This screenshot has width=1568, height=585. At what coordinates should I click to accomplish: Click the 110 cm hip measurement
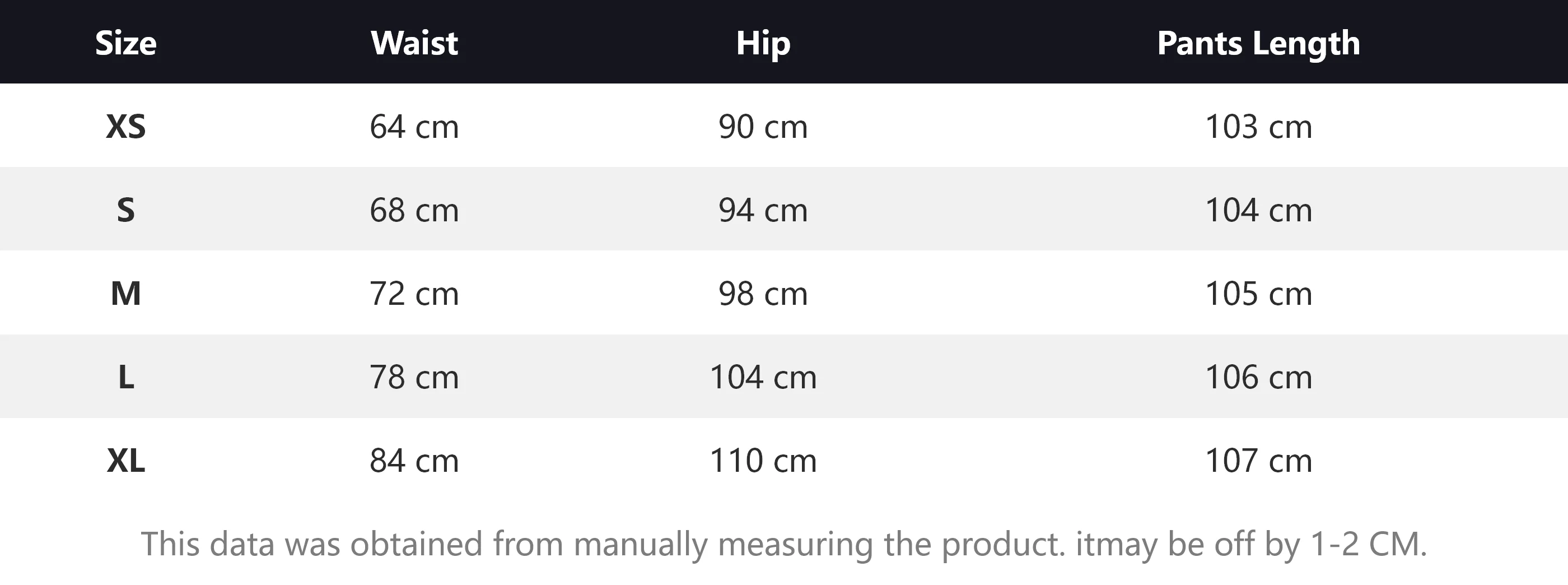763,461
